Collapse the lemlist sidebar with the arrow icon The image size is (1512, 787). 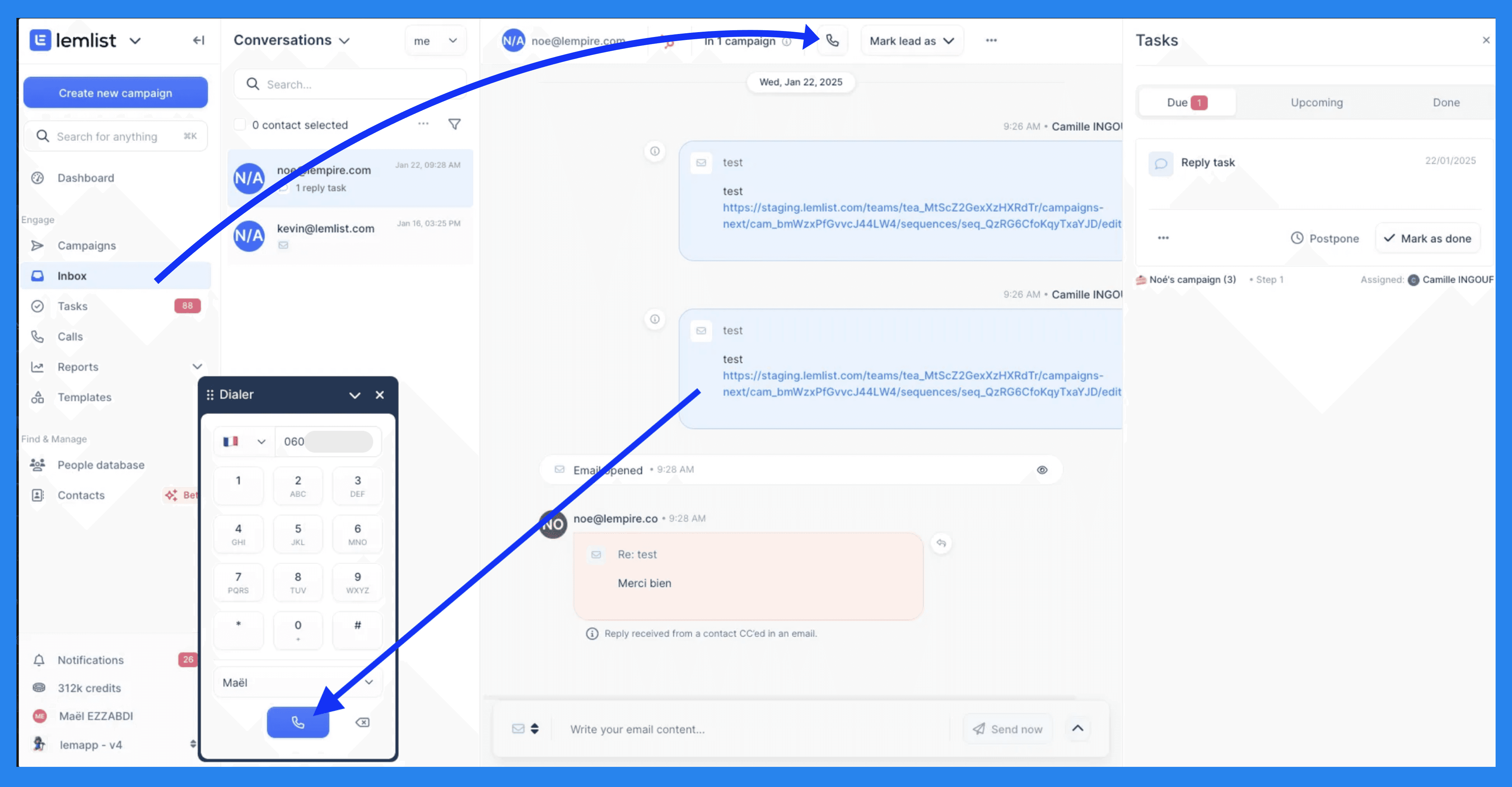point(198,40)
